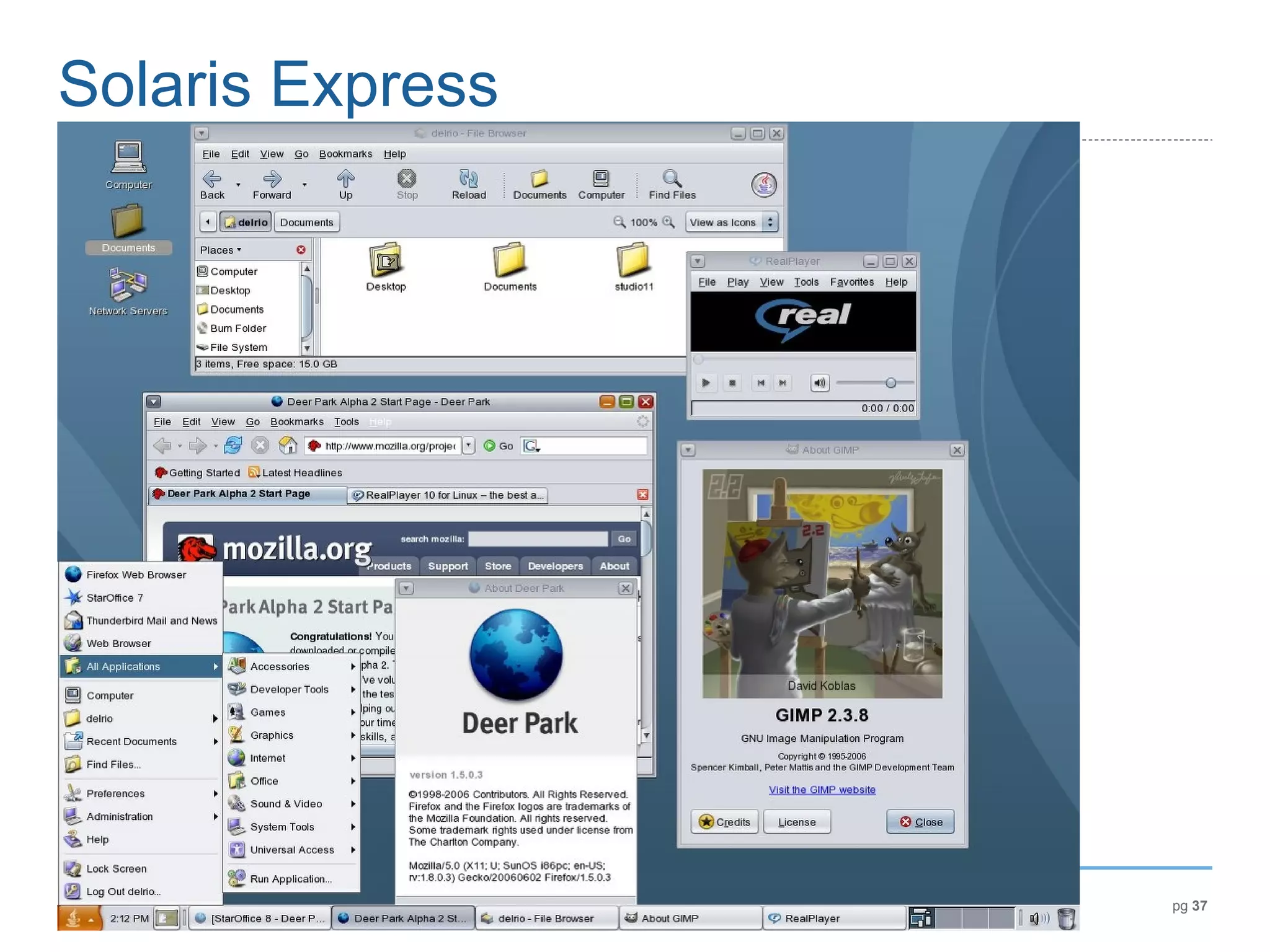Adjust RealPlayer volume slider
Viewport: 1270px width, 952px height.
(x=875, y=383)
